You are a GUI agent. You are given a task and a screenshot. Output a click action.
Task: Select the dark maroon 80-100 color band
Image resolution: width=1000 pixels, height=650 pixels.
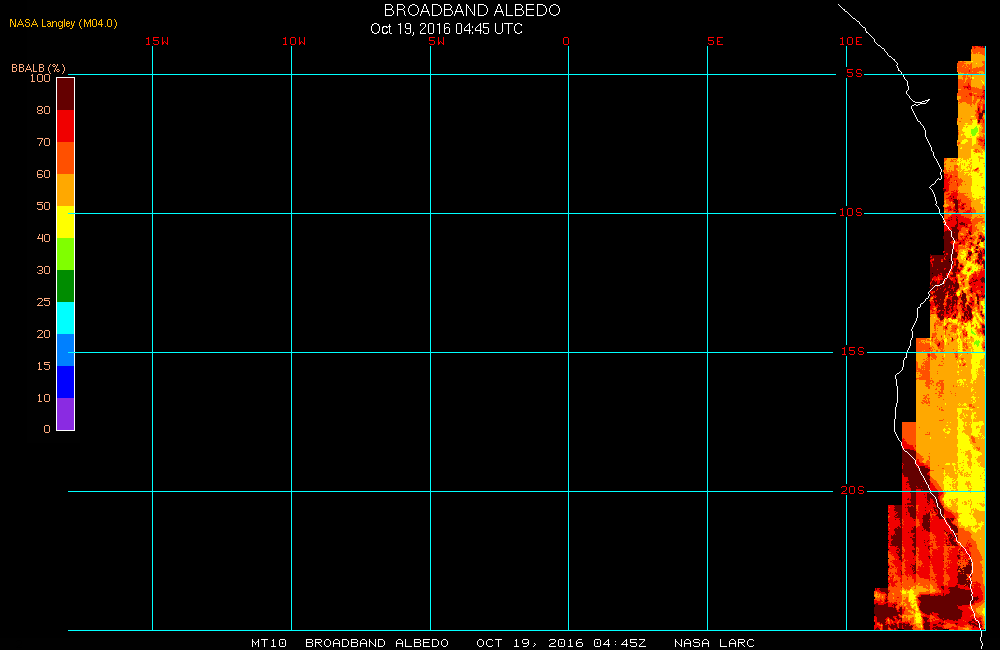(66, 94)
